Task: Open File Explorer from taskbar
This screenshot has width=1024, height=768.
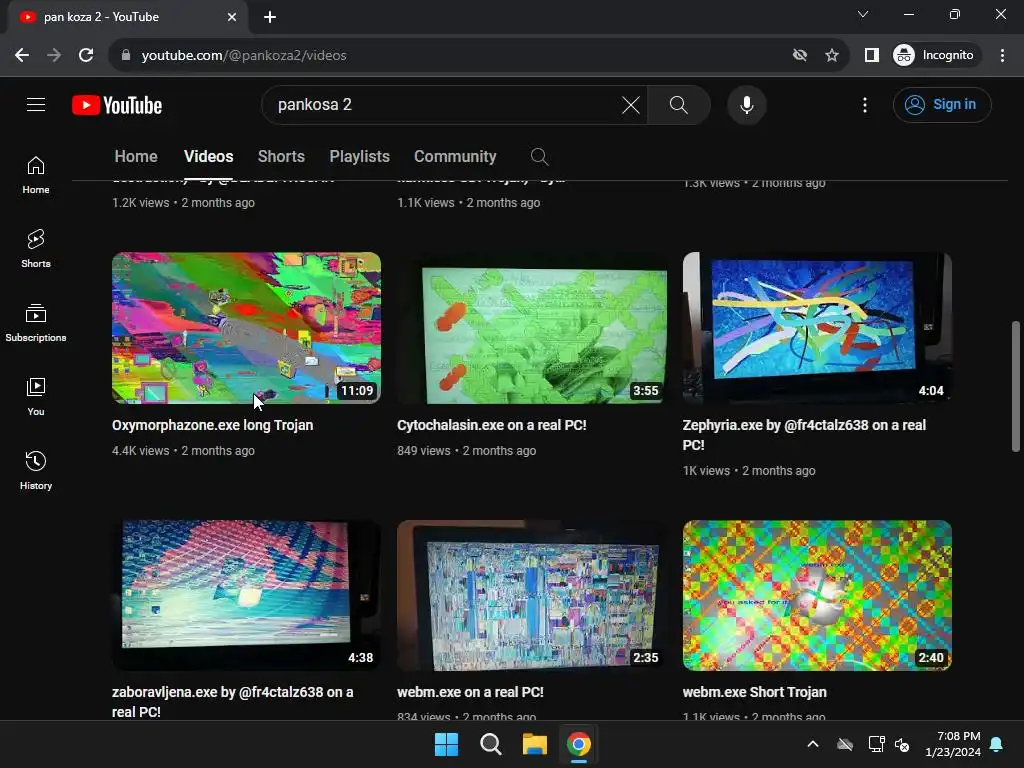Action: coord(534,744)
